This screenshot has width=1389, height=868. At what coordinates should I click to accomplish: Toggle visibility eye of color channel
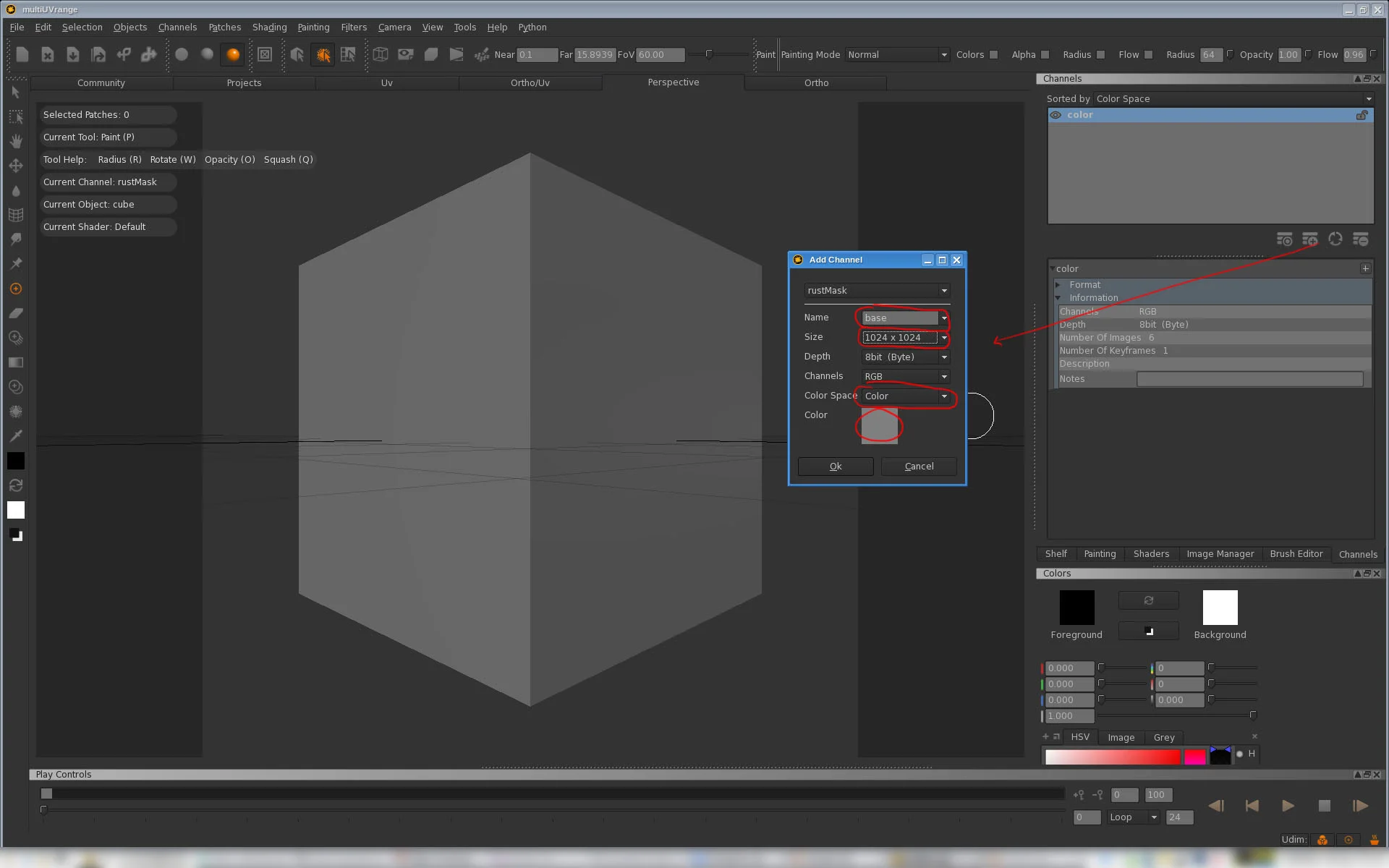[1056, 115]
